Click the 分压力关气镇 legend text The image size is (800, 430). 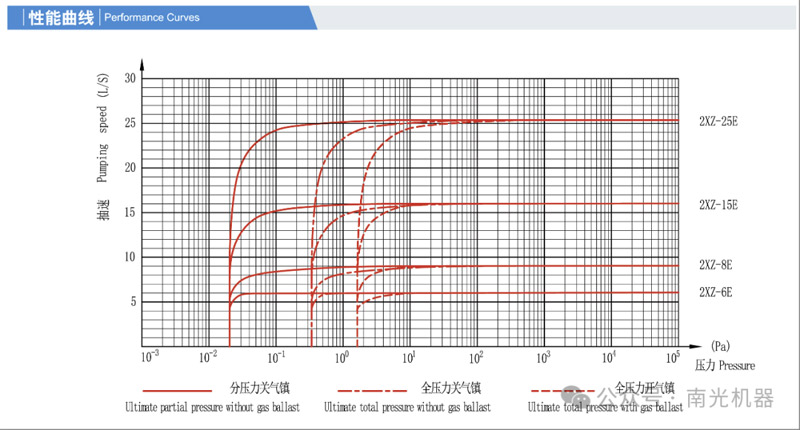click(260, 389)
